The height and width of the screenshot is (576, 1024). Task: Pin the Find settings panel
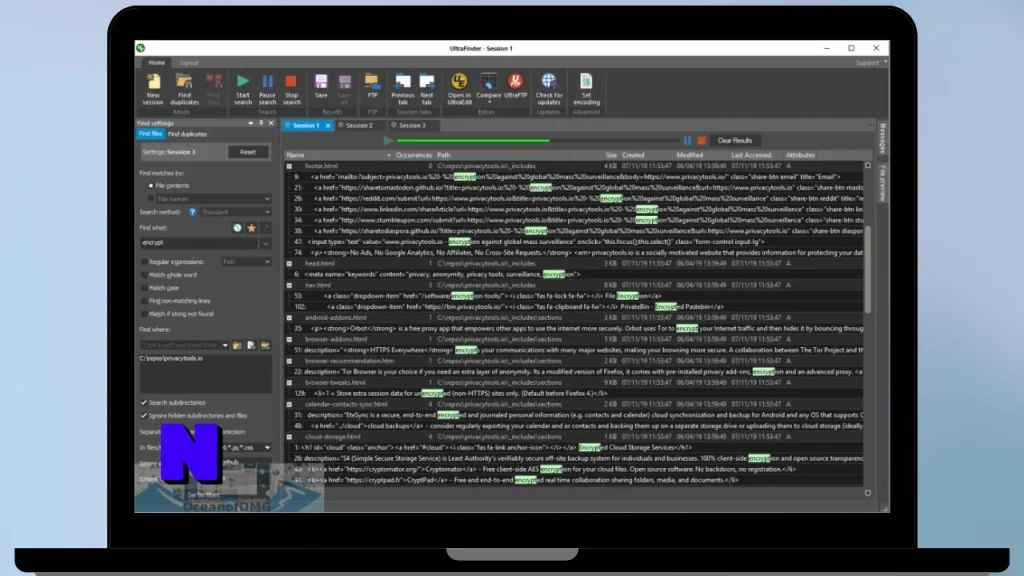[261, 123]
